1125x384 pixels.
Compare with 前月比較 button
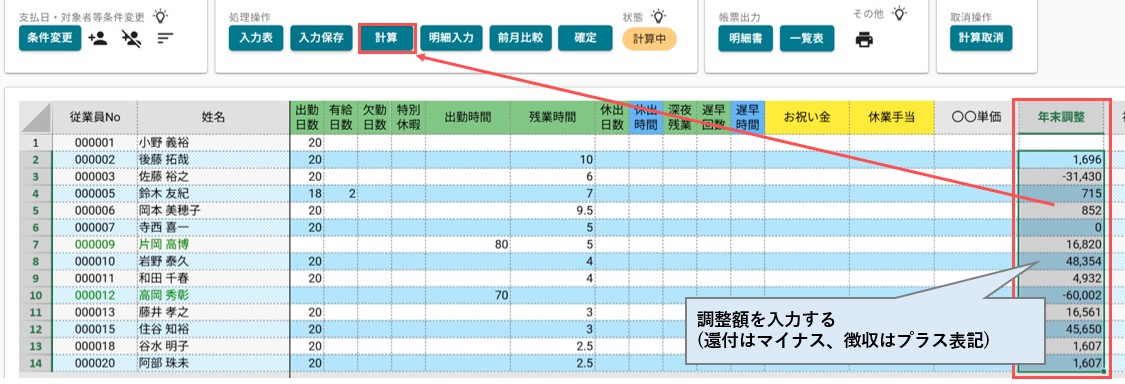click(x=520, y=39)
